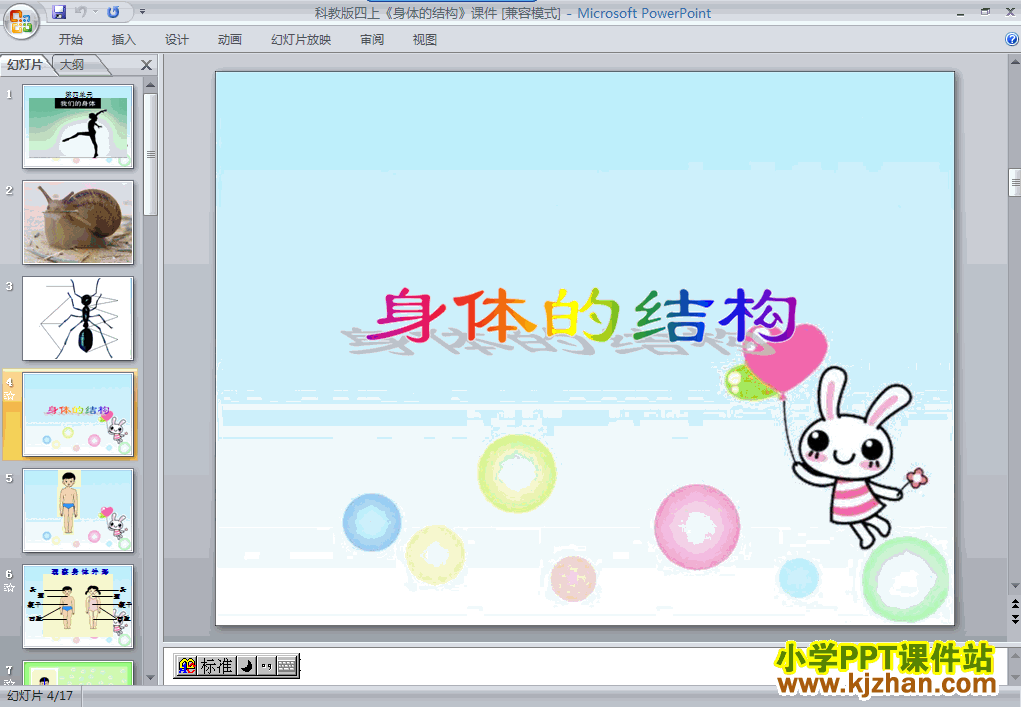The height and width of the screenshot is (707, 1021).
Task: Open the 视图 ribbon tab
Action: (425, 40)
